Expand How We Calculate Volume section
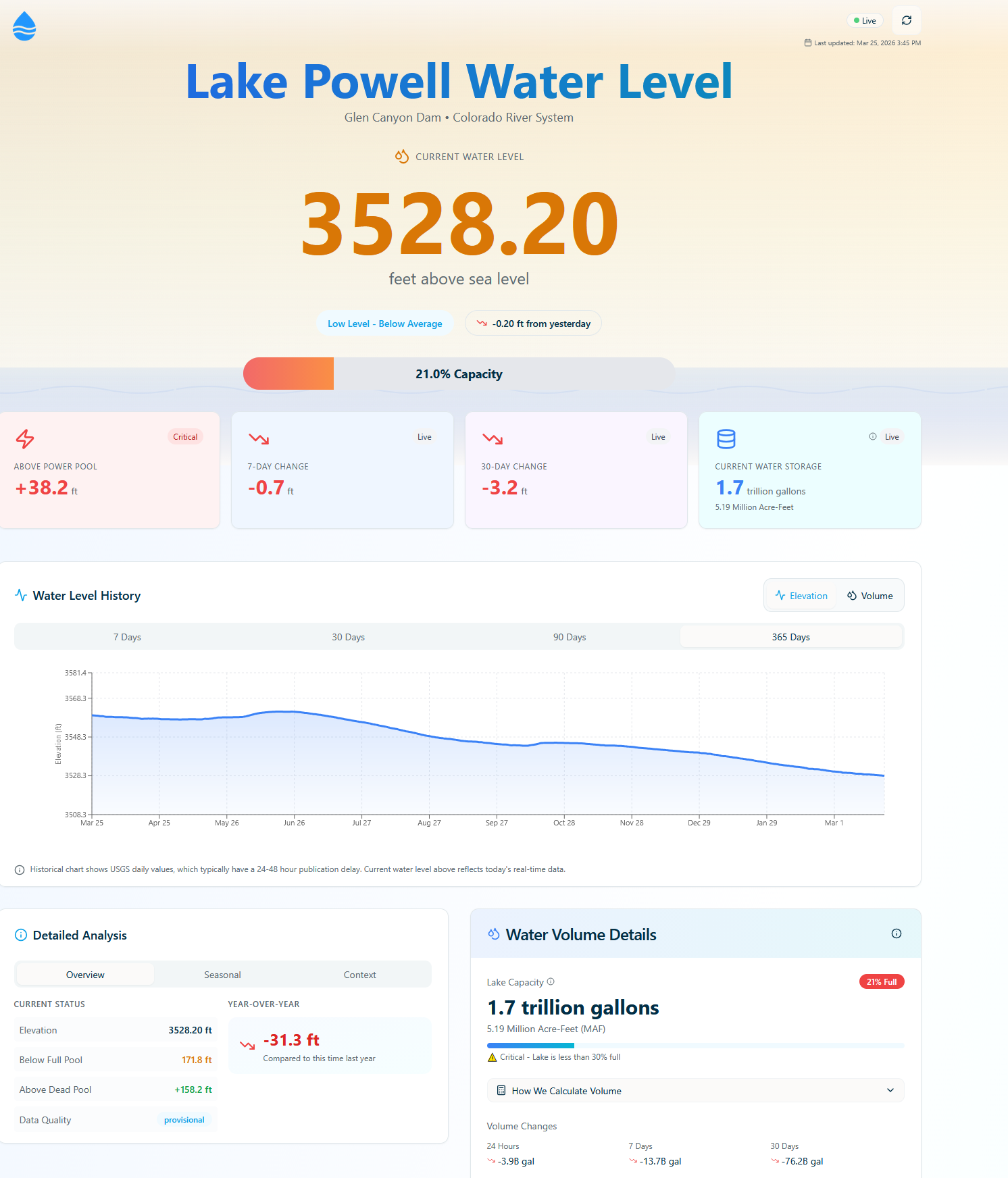 coord(566,1091)
